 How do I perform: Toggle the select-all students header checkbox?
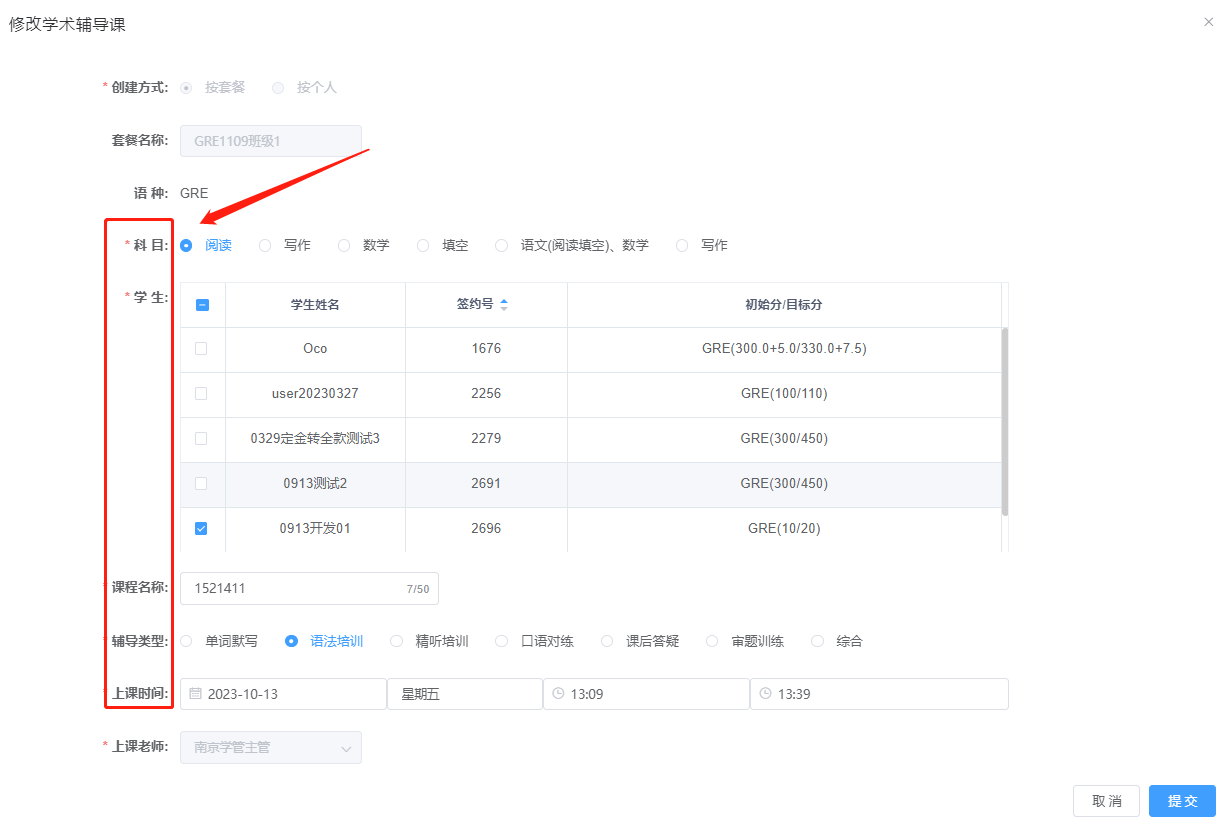click(x=202, y=305)
